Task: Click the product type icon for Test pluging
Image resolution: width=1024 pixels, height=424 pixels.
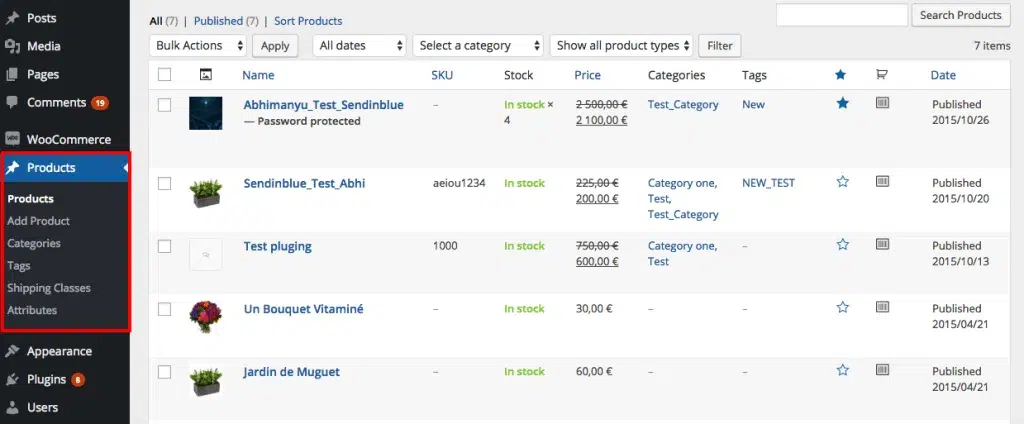Action: pos(882,244)
